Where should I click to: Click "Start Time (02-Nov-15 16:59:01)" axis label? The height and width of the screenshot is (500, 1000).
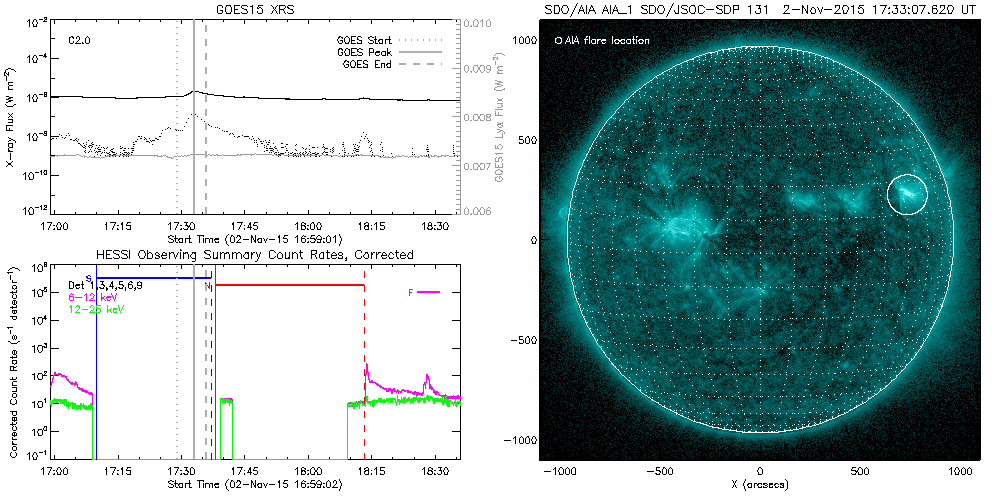coord(255,240)
